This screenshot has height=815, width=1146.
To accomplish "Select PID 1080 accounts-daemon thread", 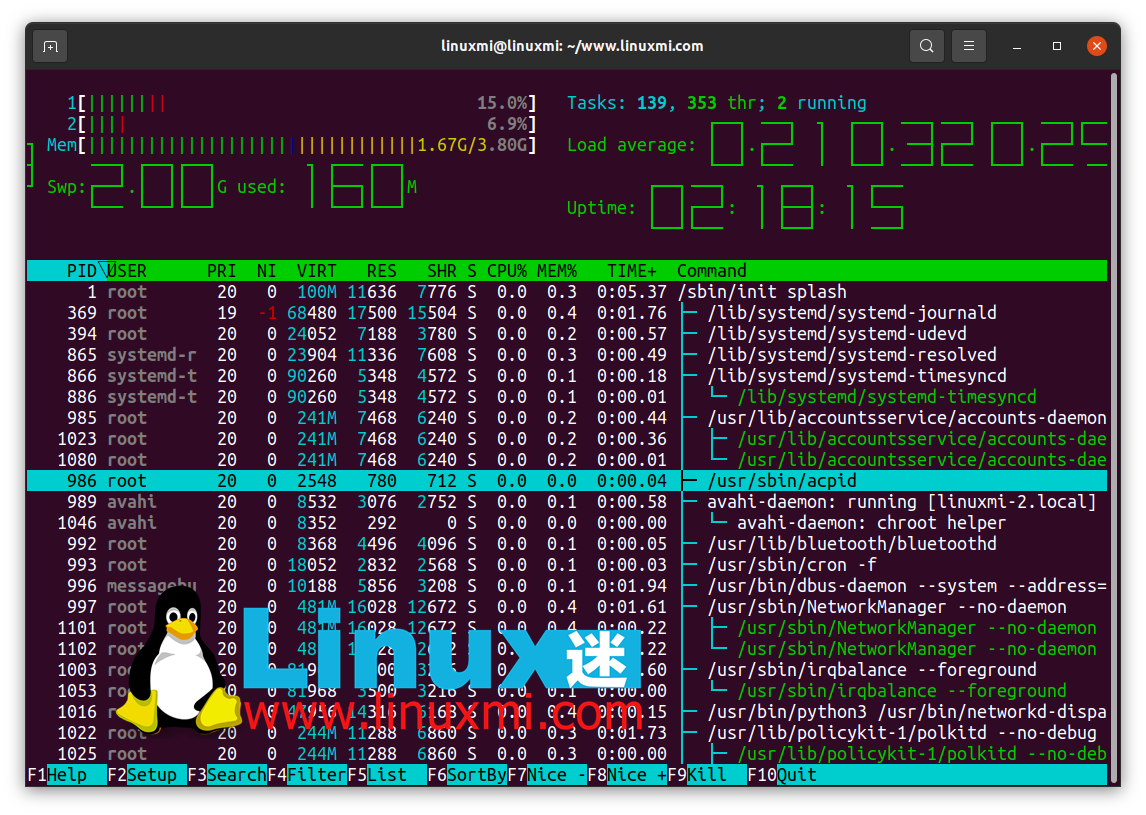I will 567,460.
